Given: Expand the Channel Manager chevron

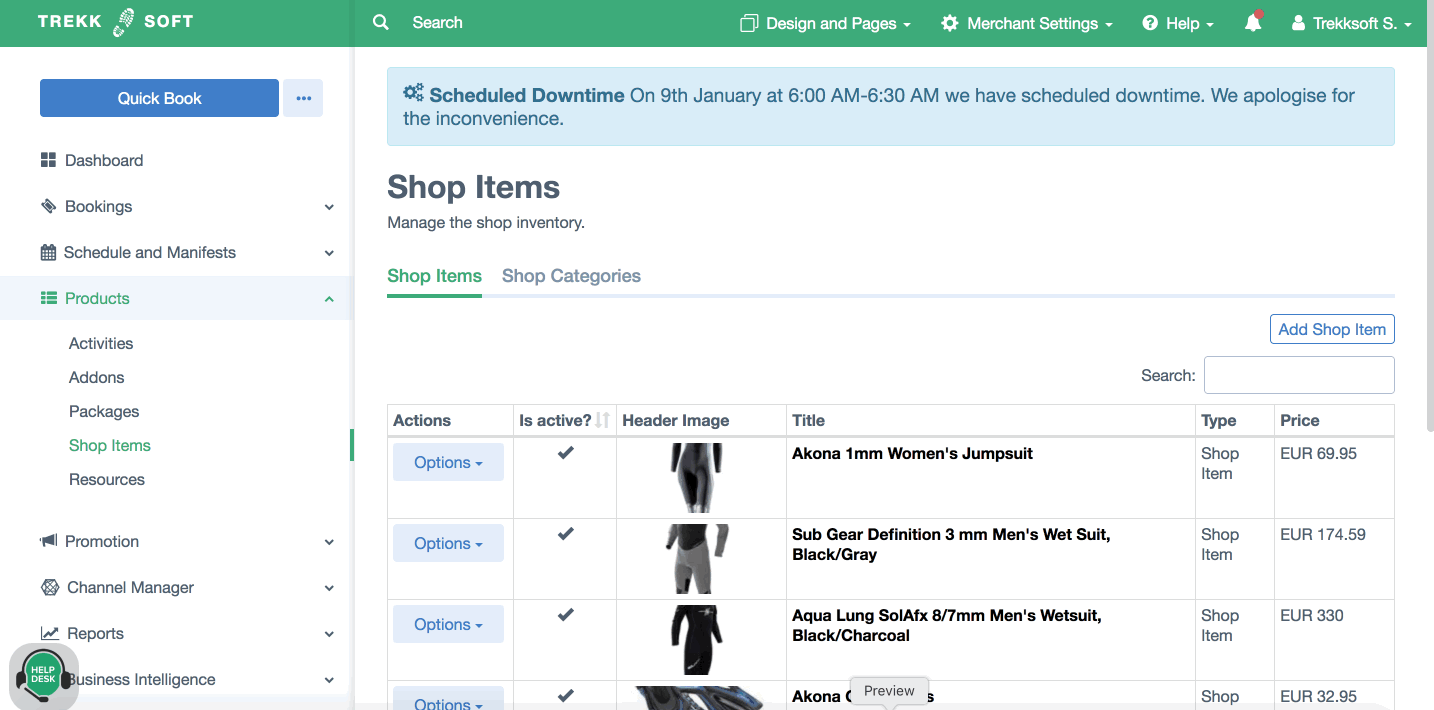Looking at the screenshot, I should (329, 588).
